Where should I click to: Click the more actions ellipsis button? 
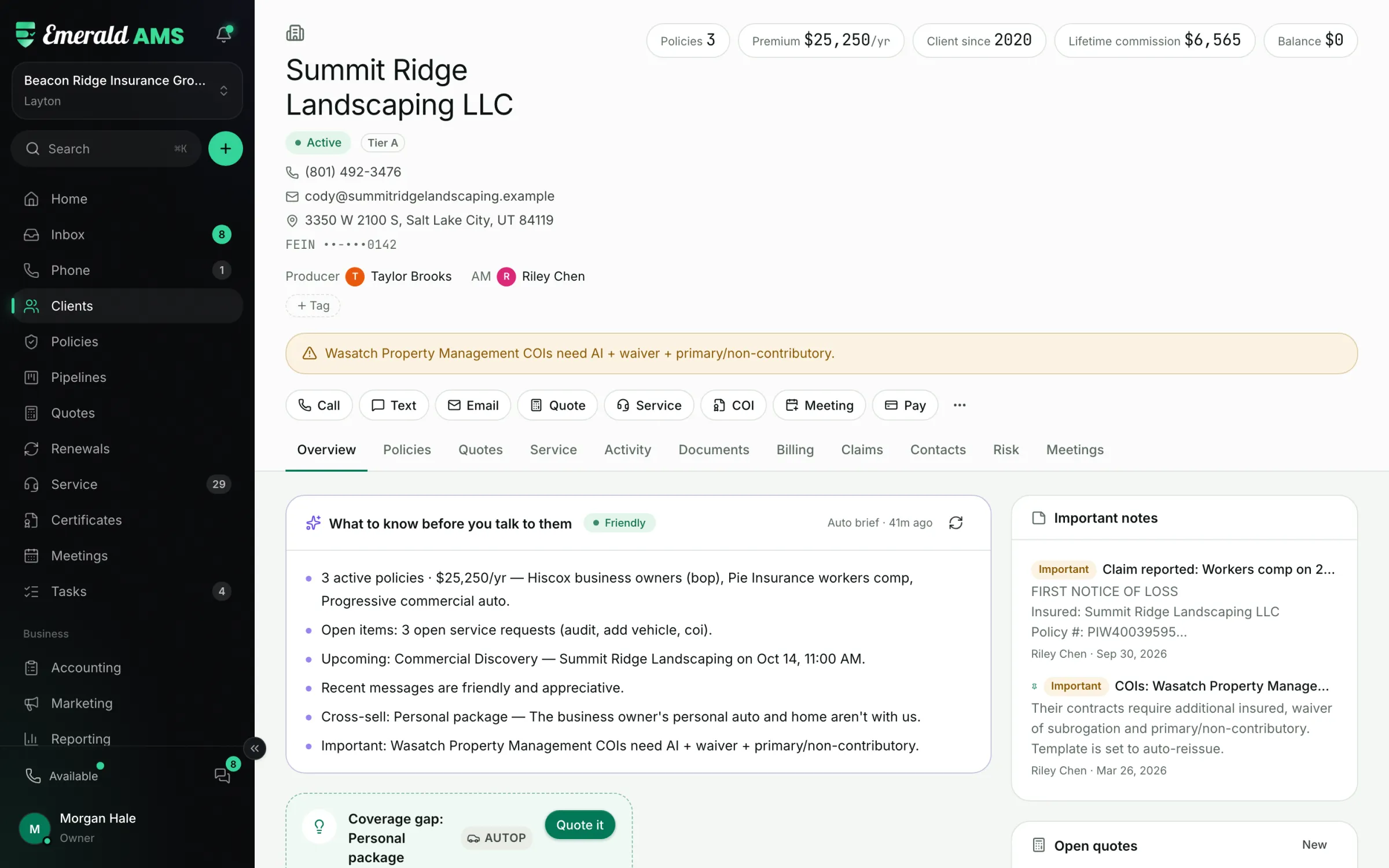pos(960,405)
